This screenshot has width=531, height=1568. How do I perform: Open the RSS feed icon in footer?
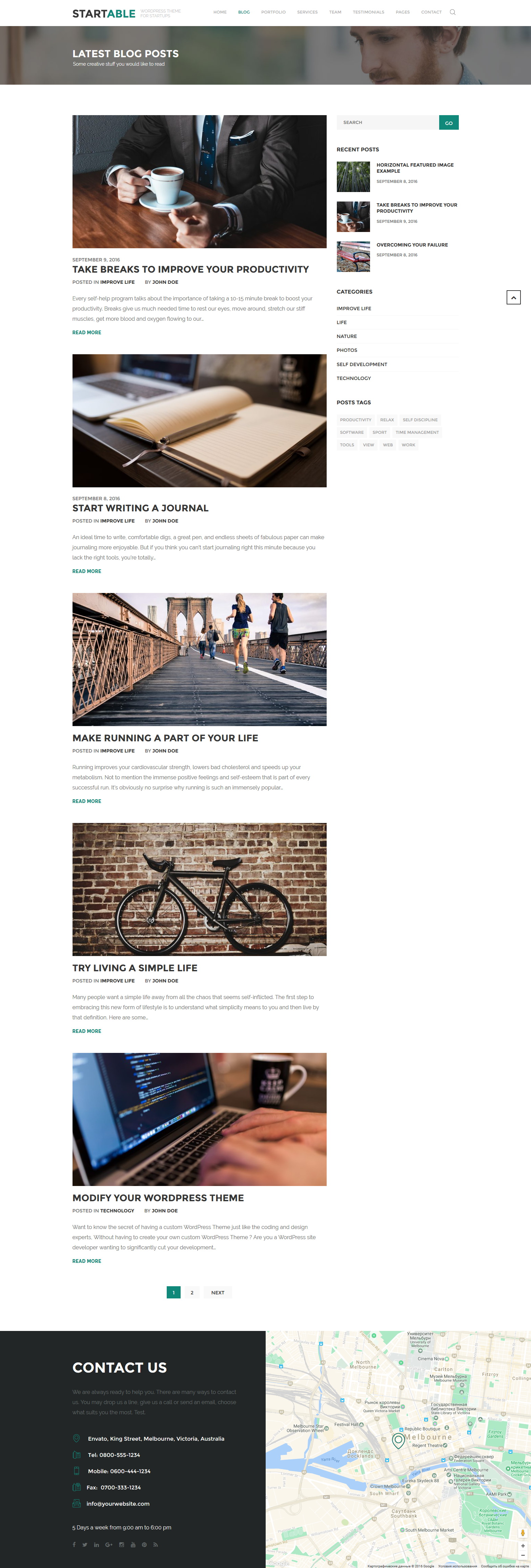[x=155, y=1544]
